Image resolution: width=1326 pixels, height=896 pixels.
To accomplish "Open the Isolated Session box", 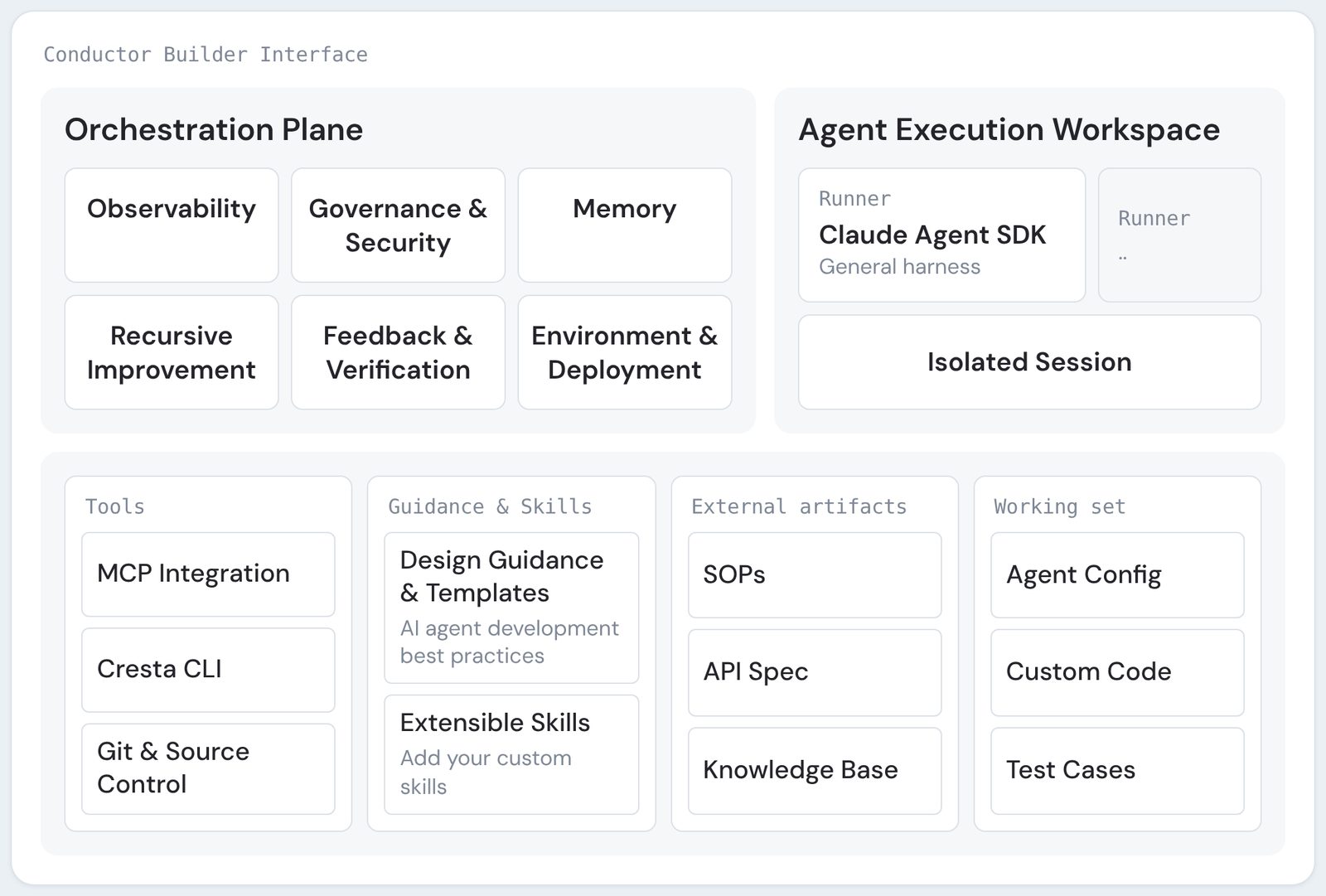I will click(x=1030, y=362).
